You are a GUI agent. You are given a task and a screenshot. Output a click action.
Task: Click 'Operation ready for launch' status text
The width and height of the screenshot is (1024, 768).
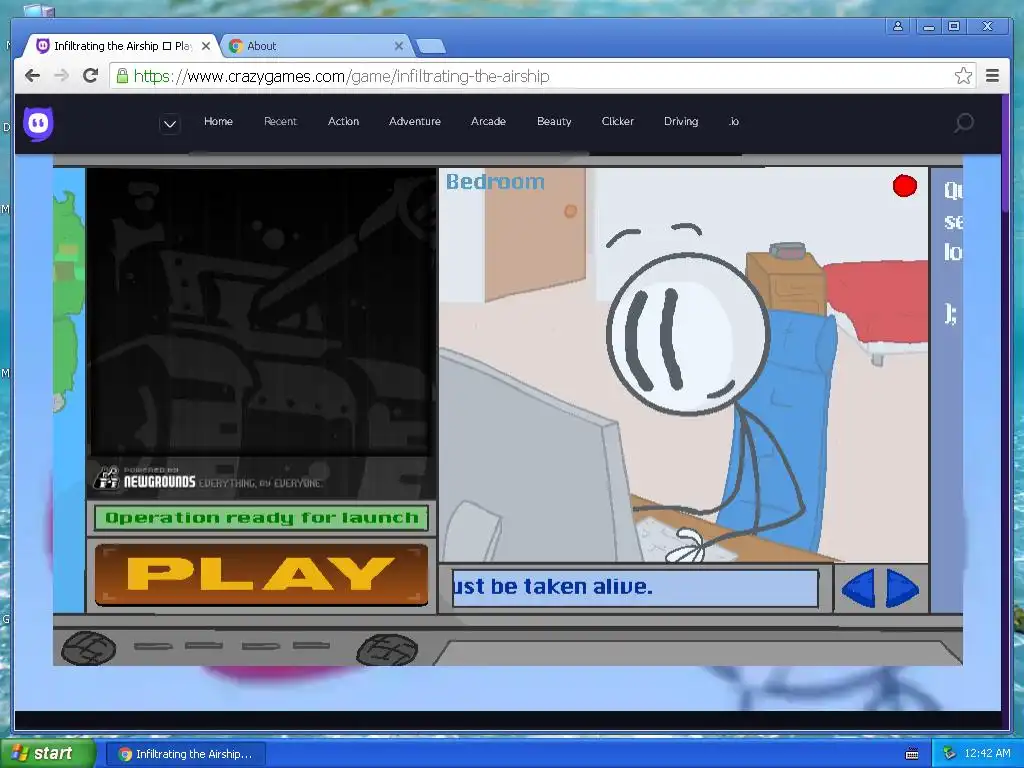pyautogui.click(x=261, y=518)
